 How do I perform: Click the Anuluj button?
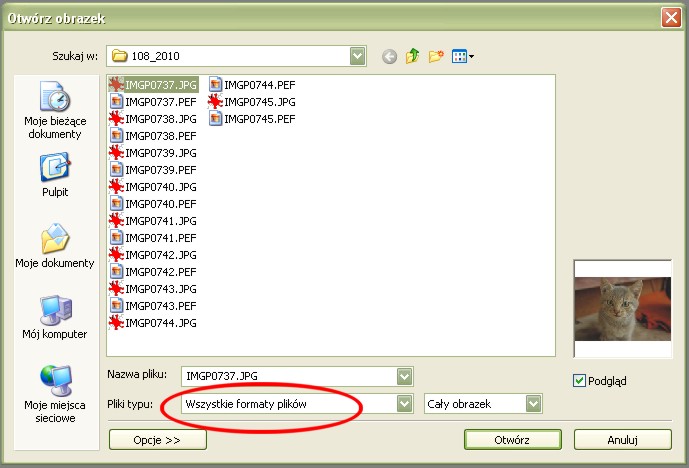point(622,440)
